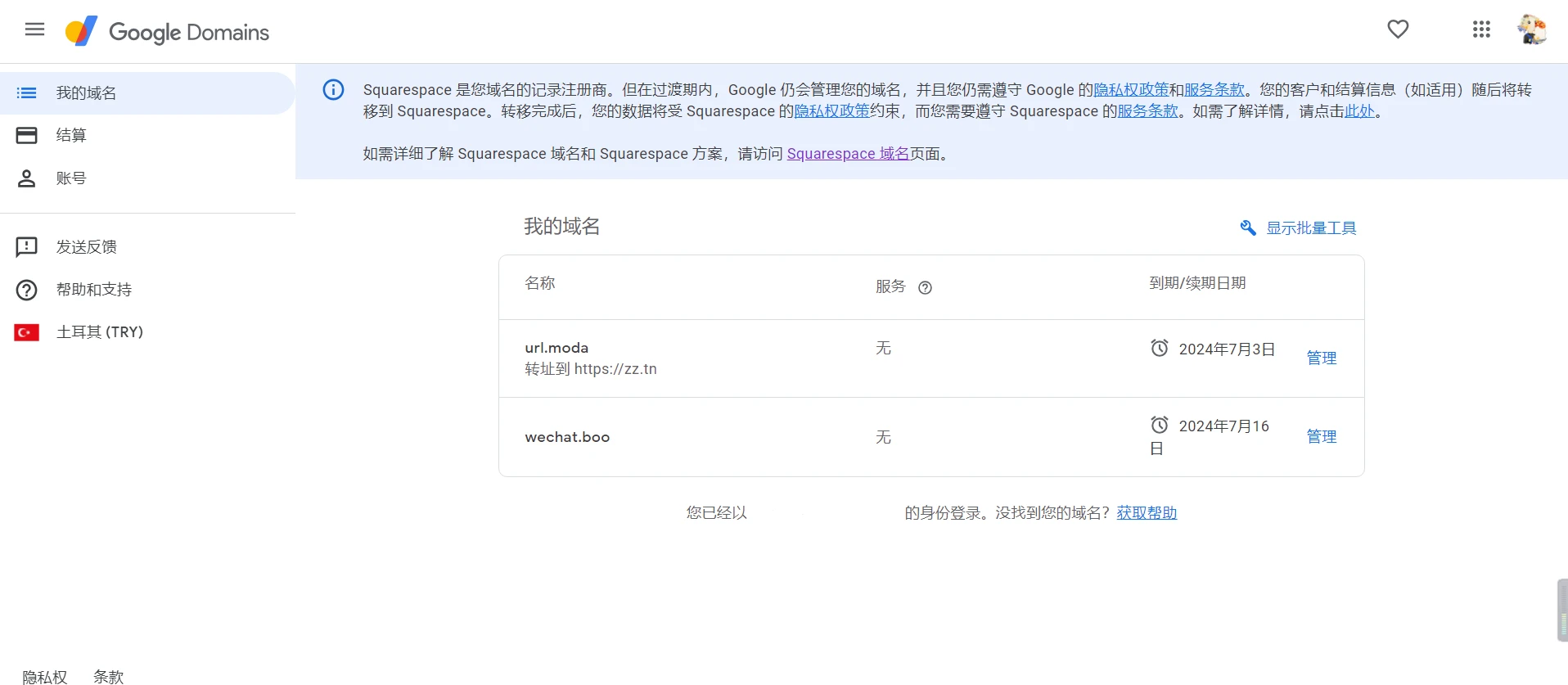Open the Squarespace 域名 link
The image size is (1568, 685).
click(847, 154)
